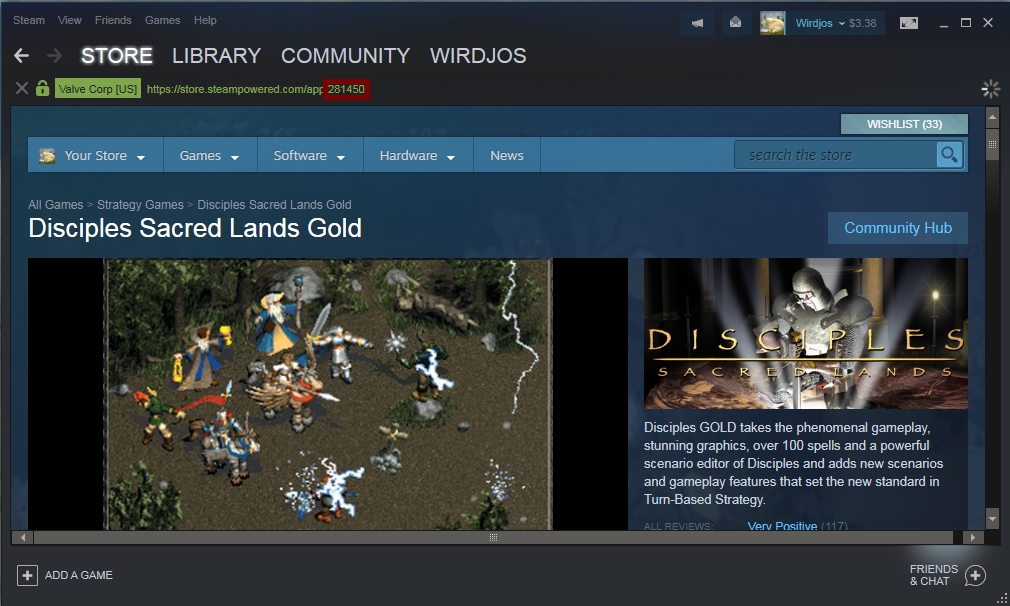Open the announcements megaphone icon
The image size is (1010, 606).
click(x=697, y=23)
